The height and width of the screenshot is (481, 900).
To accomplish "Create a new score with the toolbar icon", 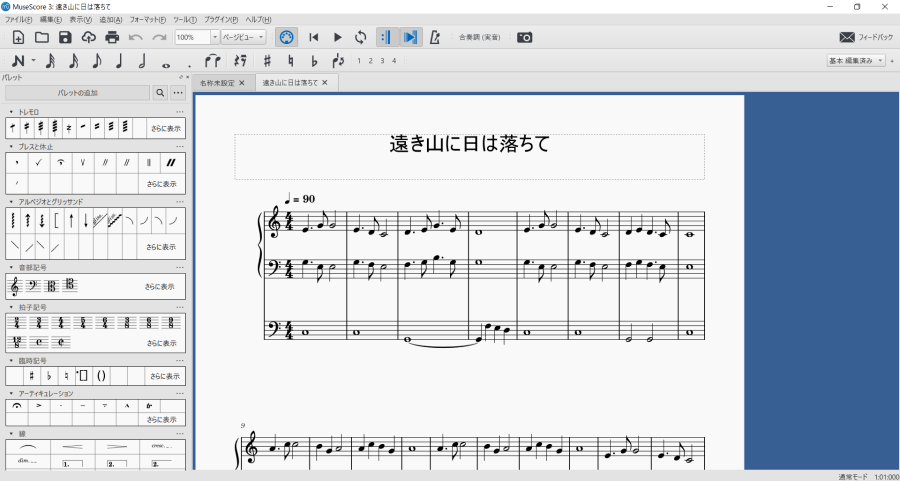I will pyautogui.click(x=18, y=37).
